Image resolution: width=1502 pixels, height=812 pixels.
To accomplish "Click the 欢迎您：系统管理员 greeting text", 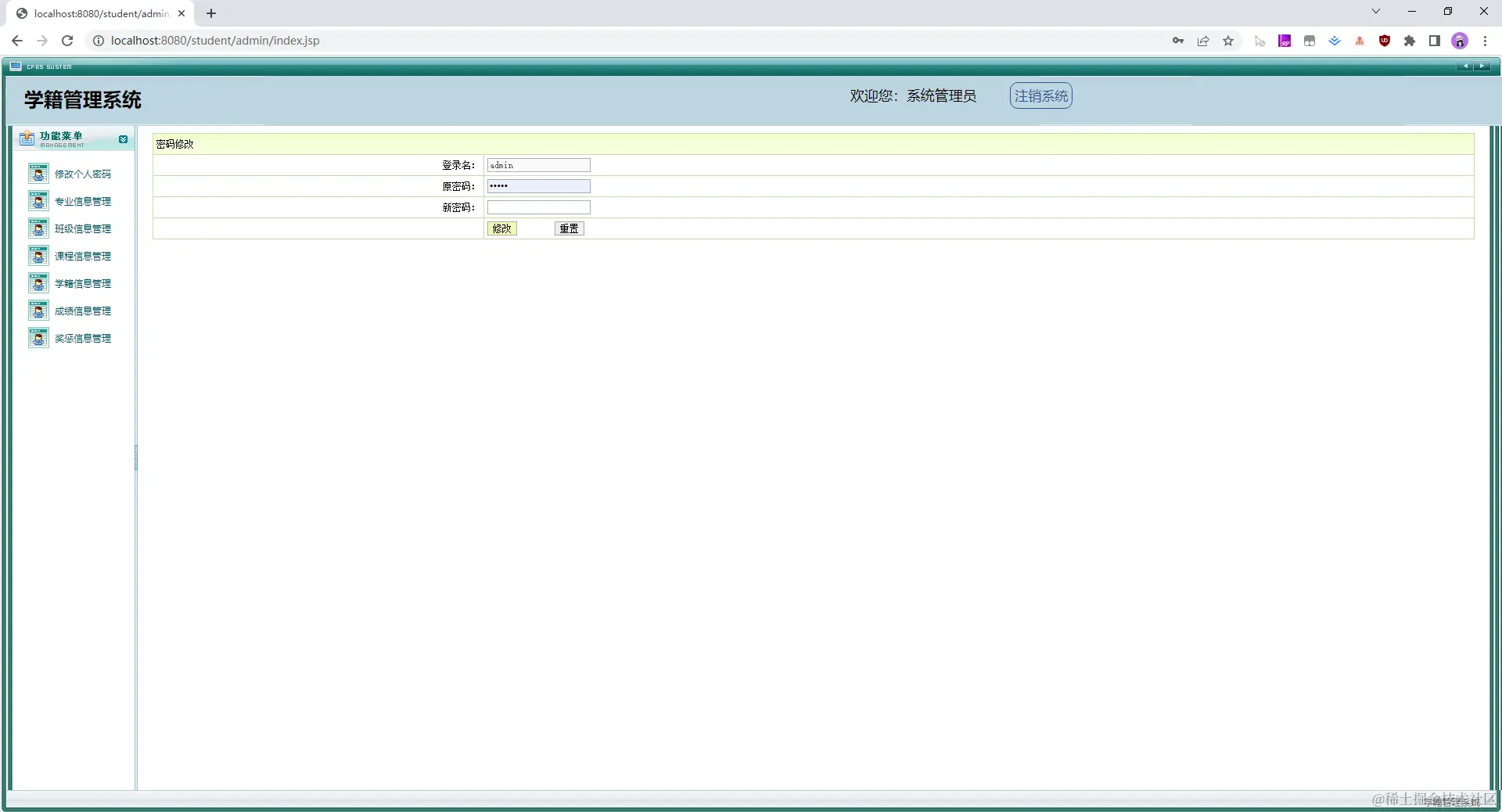I will (913, 95).
